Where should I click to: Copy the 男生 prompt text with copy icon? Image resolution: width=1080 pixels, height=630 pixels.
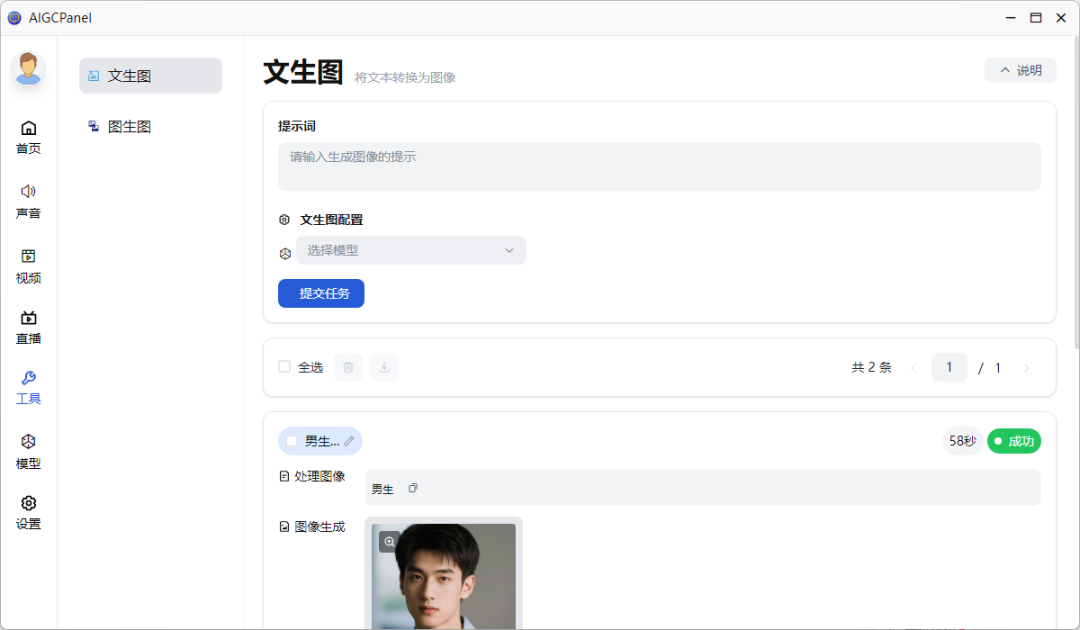pos(413,488)
